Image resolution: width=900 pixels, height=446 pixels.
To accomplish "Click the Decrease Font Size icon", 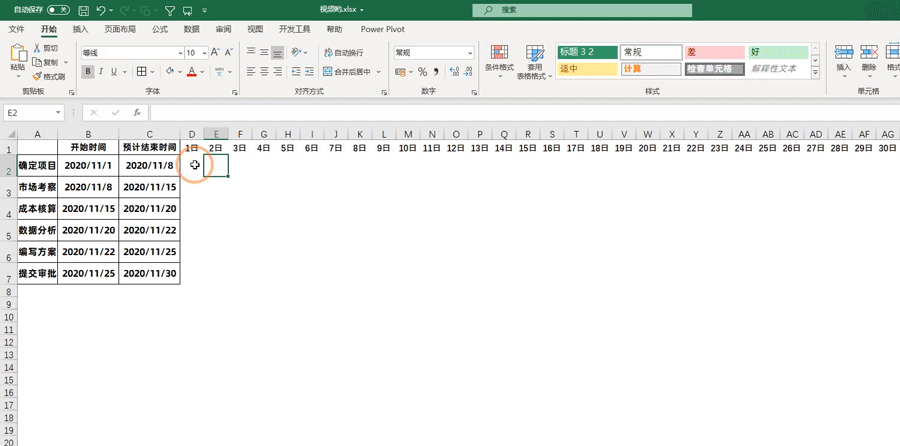I will pyautogui.click(x=228, y=52).
